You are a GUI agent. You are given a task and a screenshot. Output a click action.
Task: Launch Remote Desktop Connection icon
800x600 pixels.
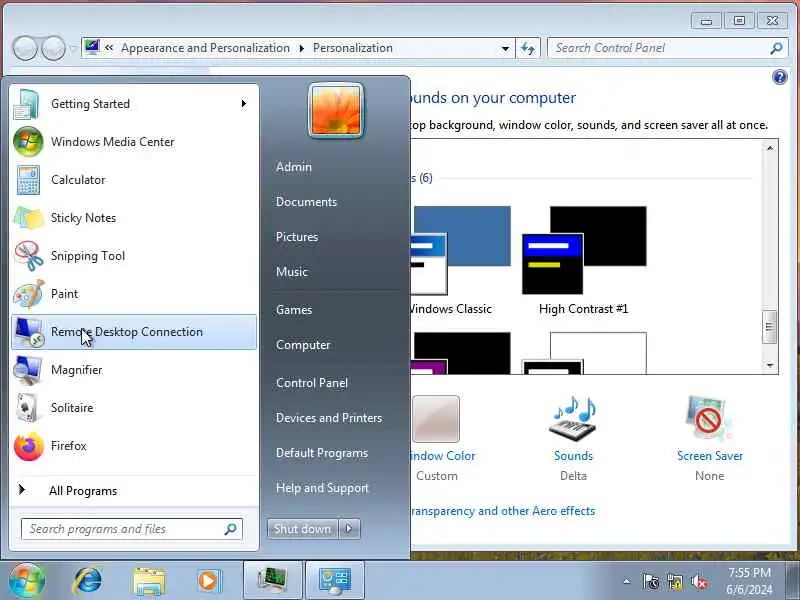coord(28,332)
